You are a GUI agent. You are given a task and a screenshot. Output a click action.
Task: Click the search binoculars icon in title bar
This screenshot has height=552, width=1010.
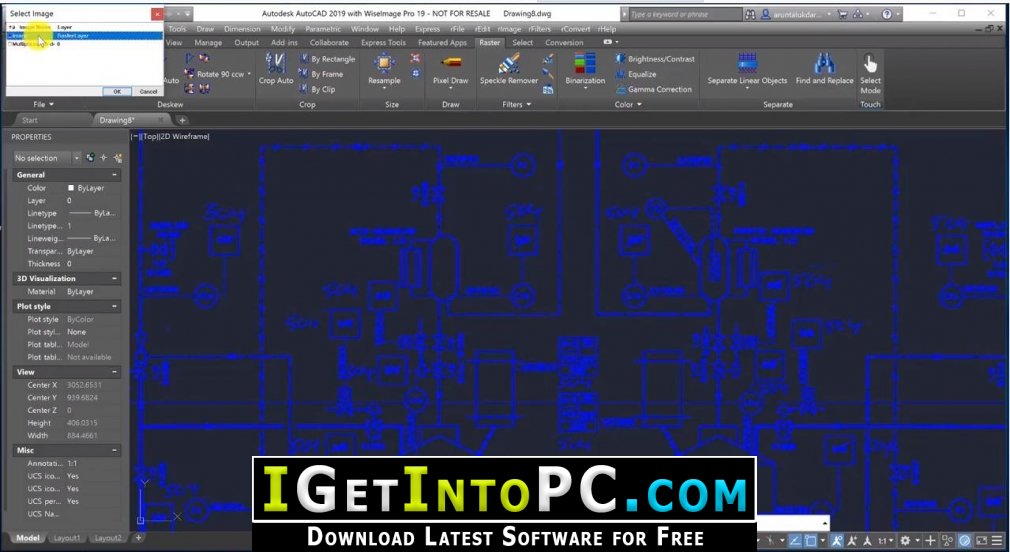(750, 14)
